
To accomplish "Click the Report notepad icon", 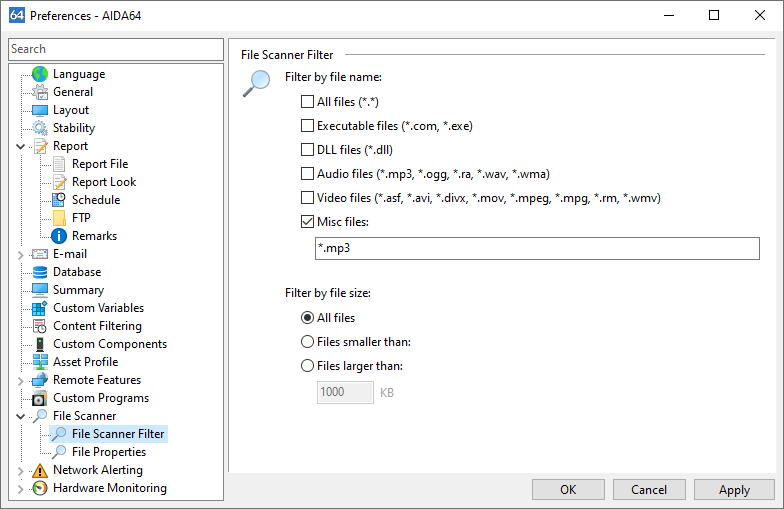I will (40, 146).
